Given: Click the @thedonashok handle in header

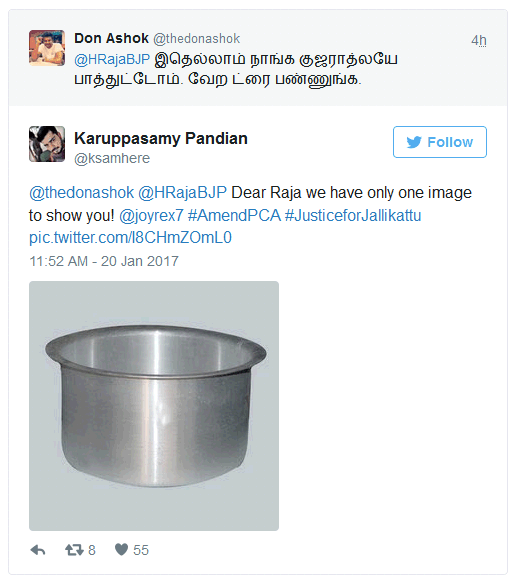Looking at the screenshot, I should (196, 39).
